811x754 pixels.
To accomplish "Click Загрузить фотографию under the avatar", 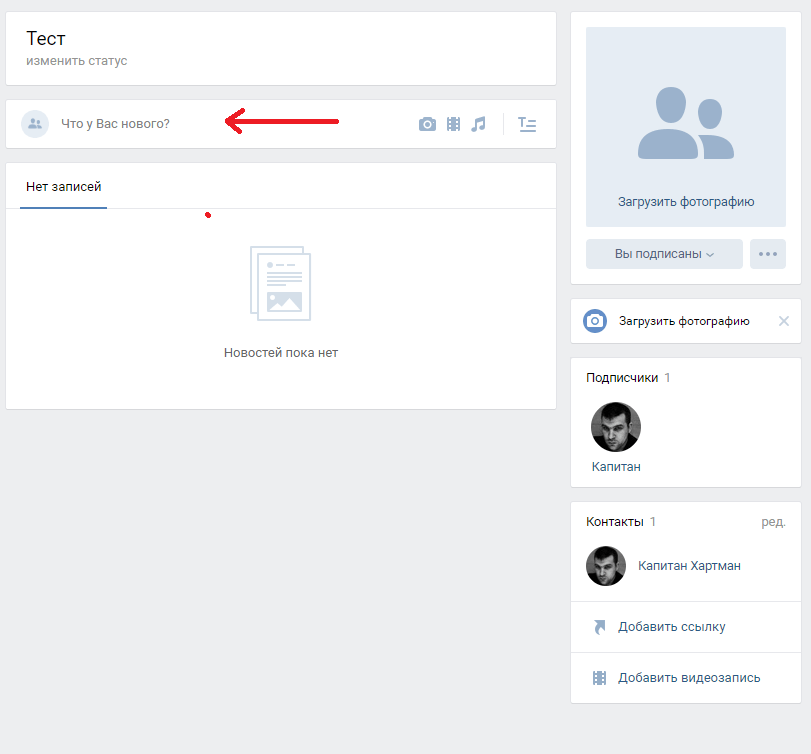I will (x=686, y=202).
